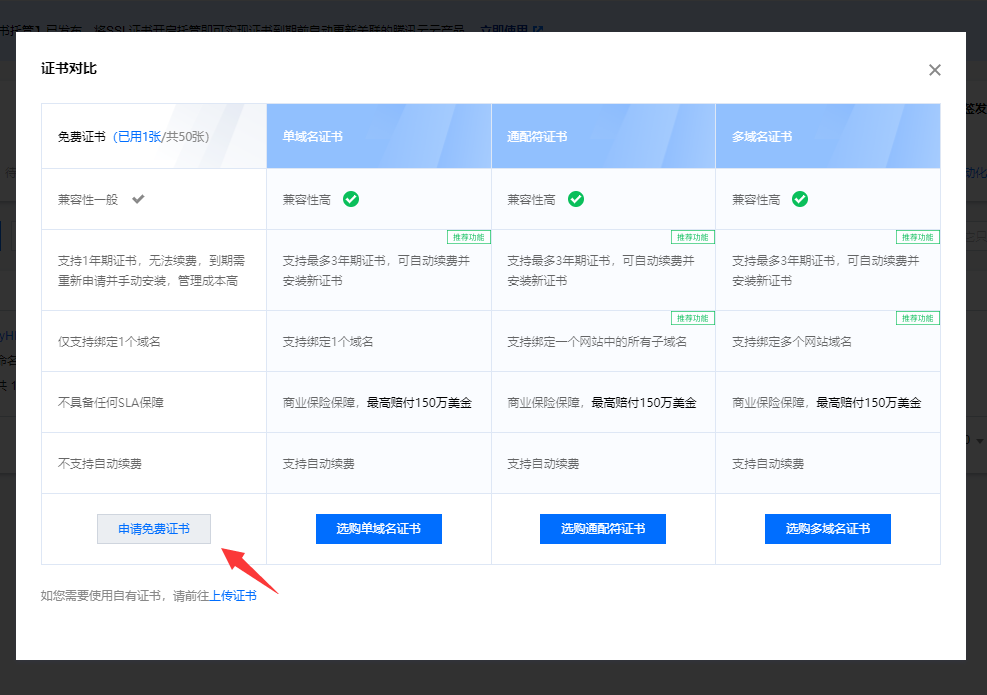This screenshot has height=695, width=987.
Task: Click the 申请免费证书 button
Action: (154, 529)
